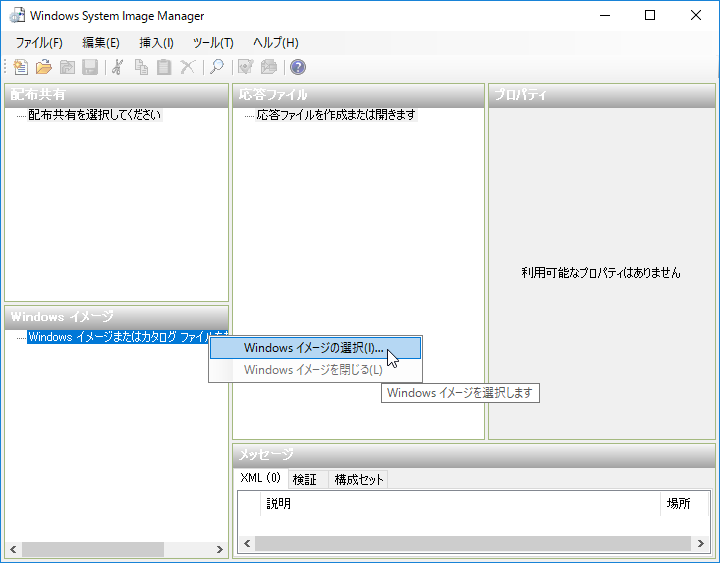Screen dimensions: 720x563
Task: Choose Windows イメージの選択(I)... from context menu
Action: point(315,348)
